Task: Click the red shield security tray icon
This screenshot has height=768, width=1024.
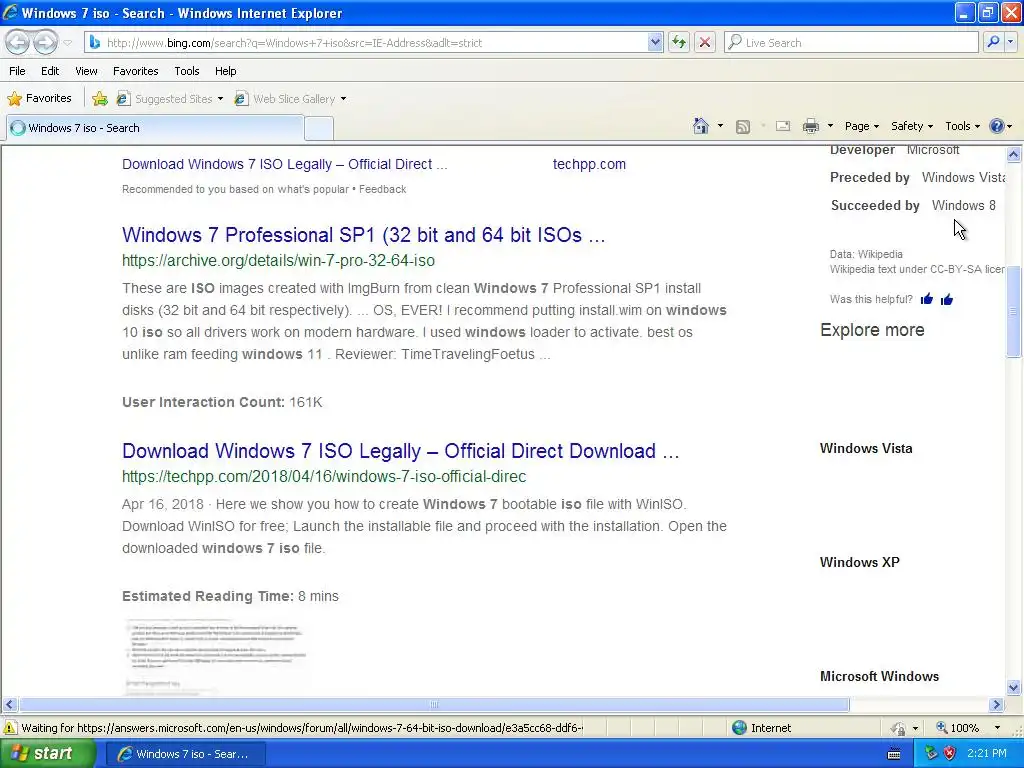Action: point(950,754)
